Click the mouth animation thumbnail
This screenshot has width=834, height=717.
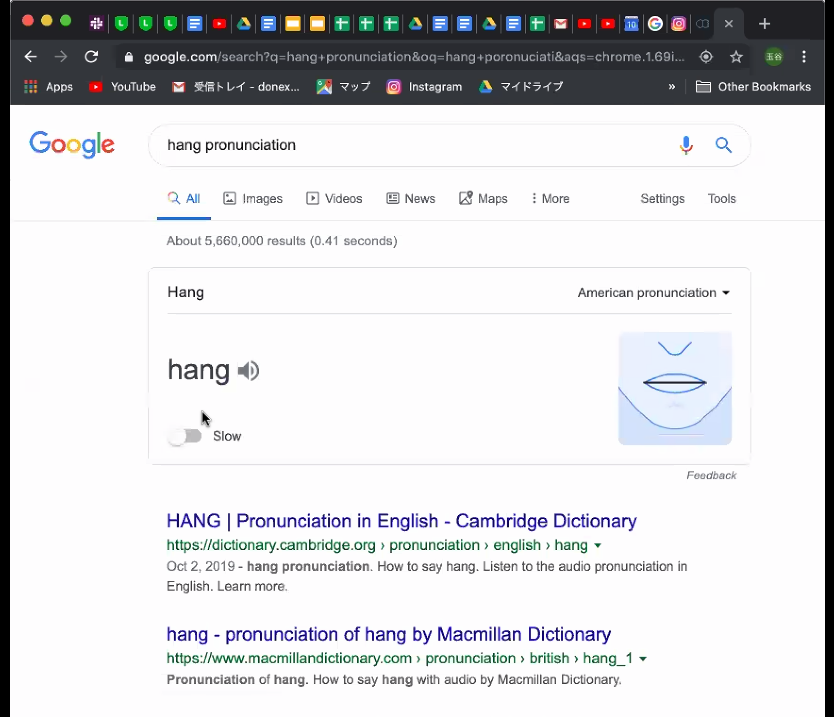point(675,388)
